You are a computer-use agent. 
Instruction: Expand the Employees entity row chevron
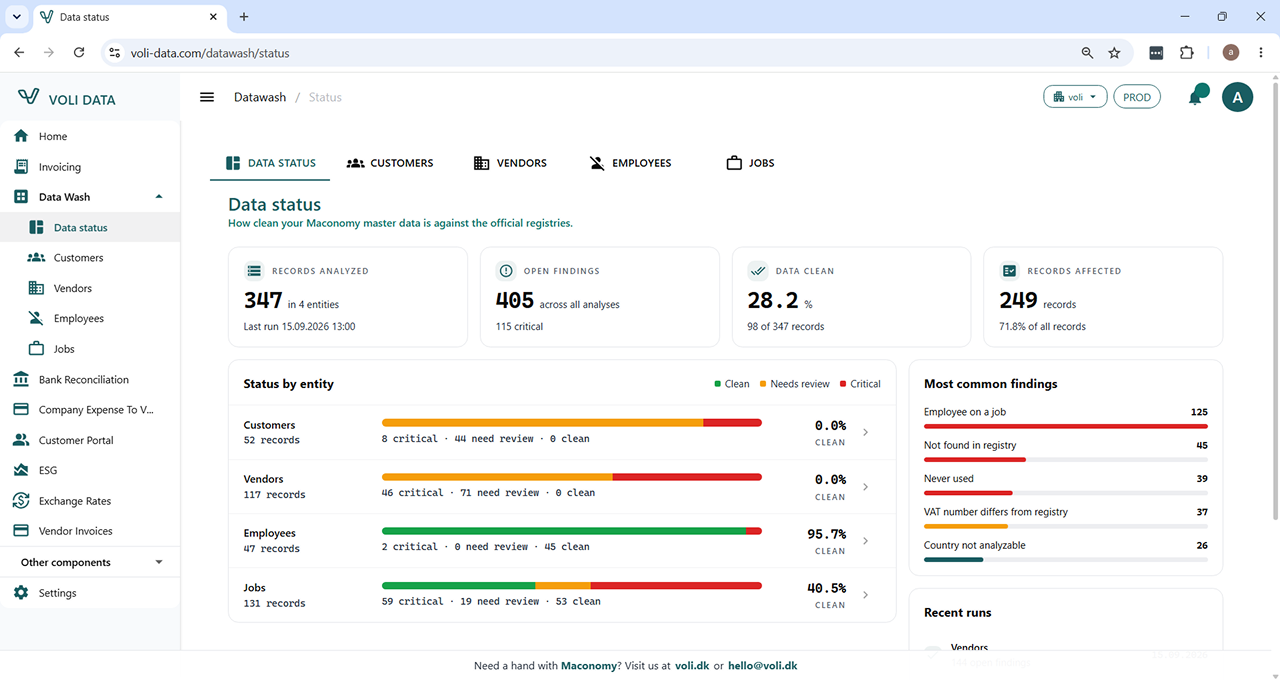click(x=866, y=541)
